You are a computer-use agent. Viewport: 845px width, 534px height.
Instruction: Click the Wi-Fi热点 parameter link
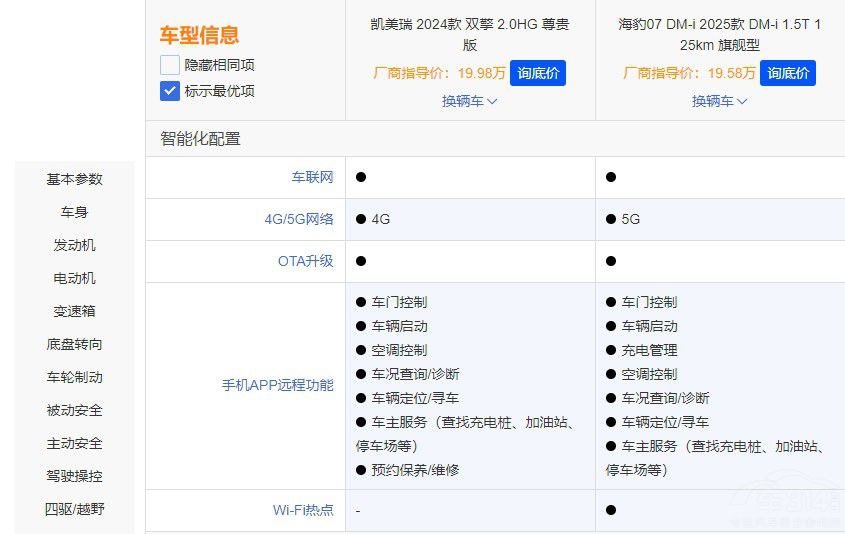303,510
